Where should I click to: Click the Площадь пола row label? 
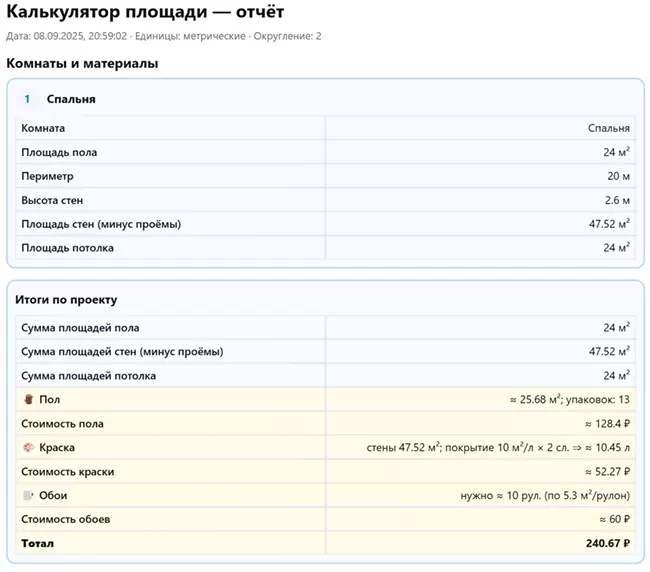point(59,152)
